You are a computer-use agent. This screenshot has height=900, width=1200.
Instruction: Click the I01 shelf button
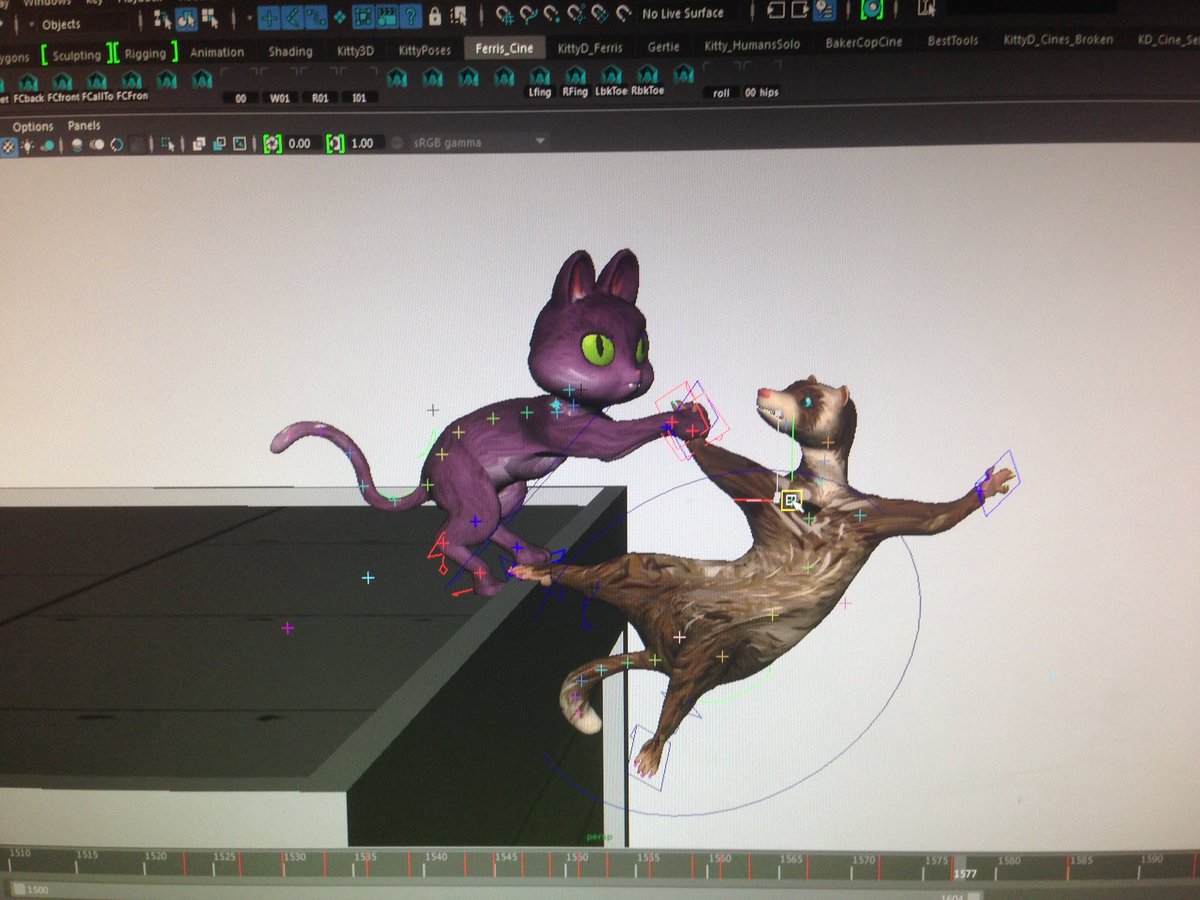(359, 98)
